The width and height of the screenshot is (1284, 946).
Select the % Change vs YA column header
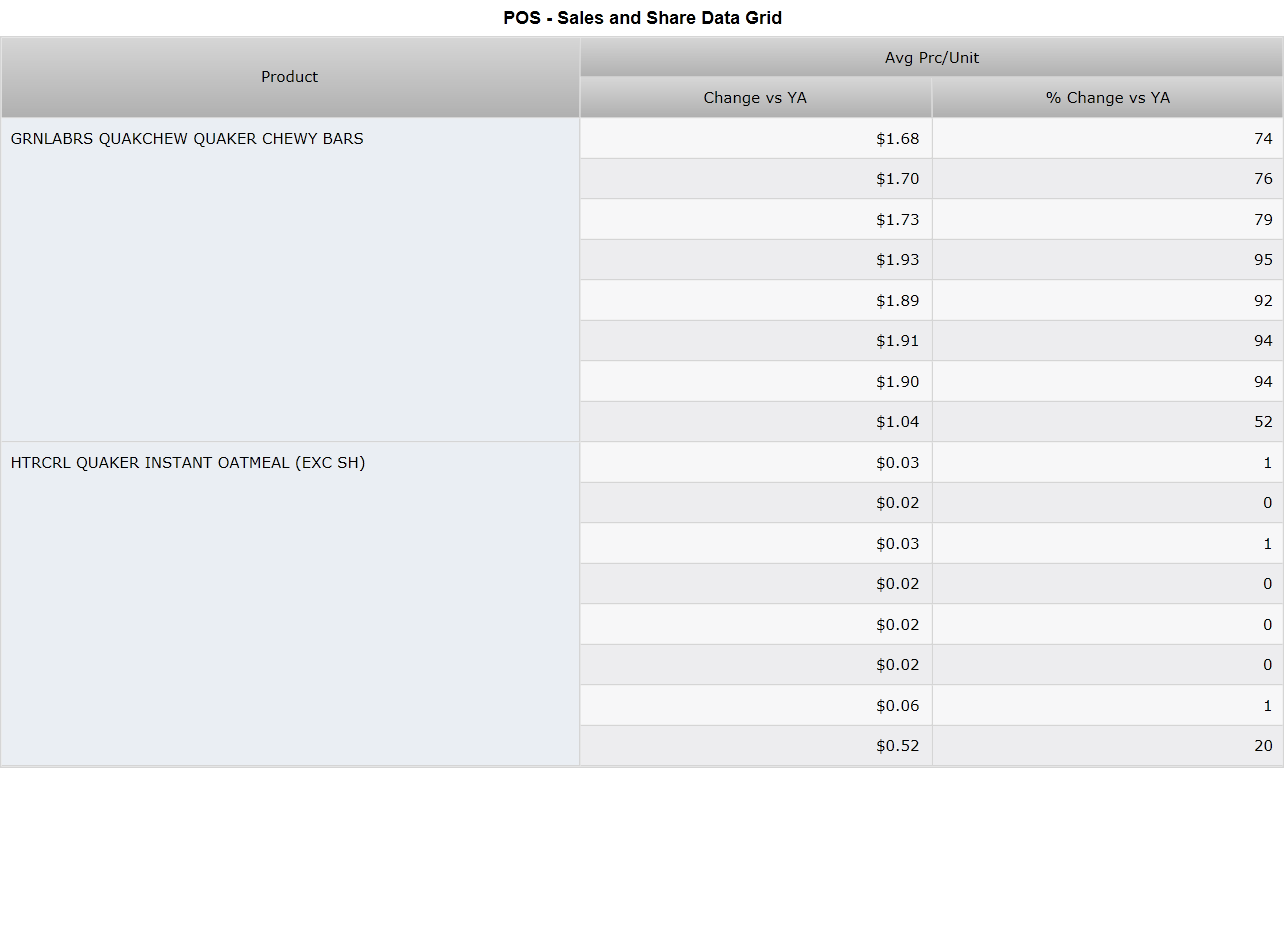(1108, 98)
